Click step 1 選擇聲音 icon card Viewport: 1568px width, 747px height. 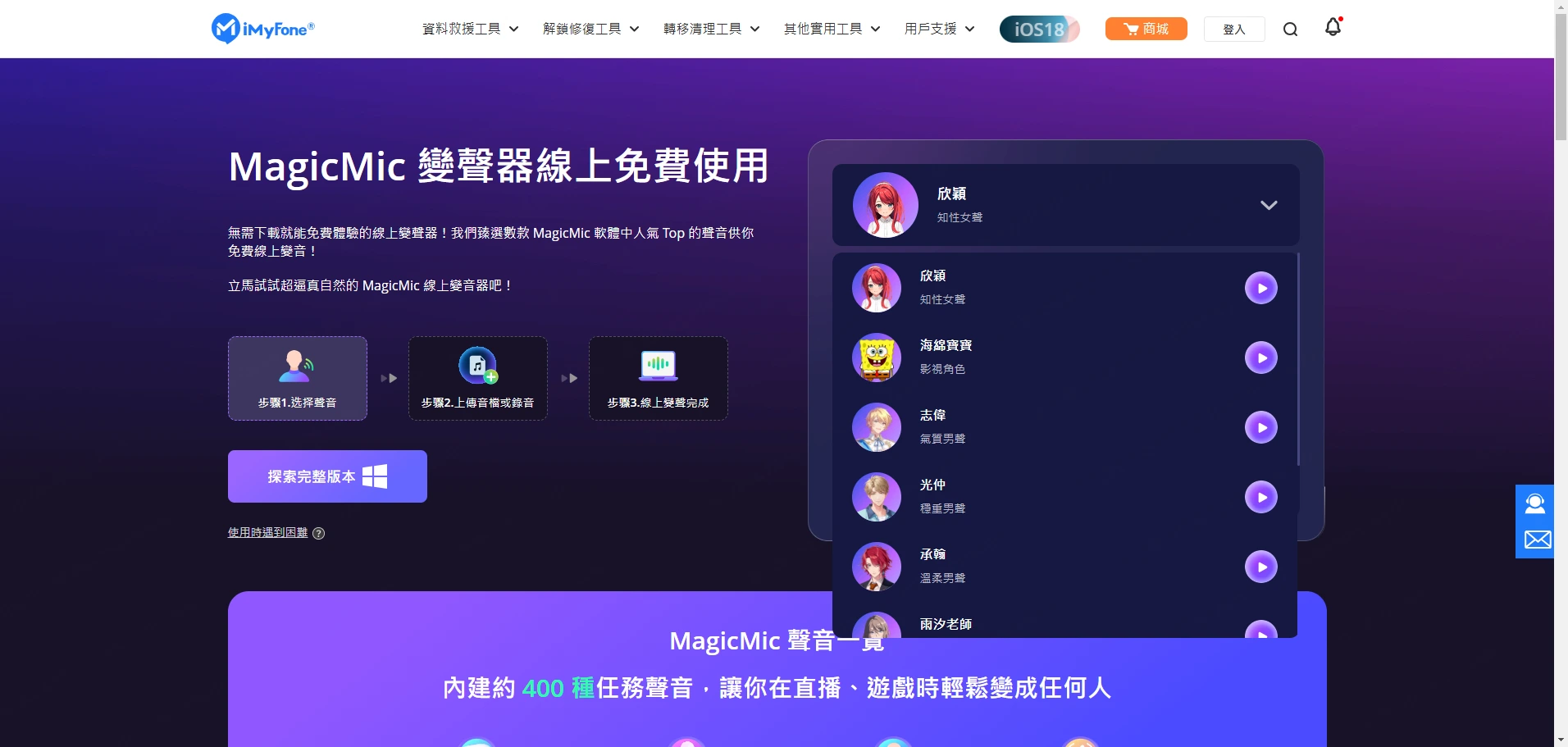click(298, 379)
